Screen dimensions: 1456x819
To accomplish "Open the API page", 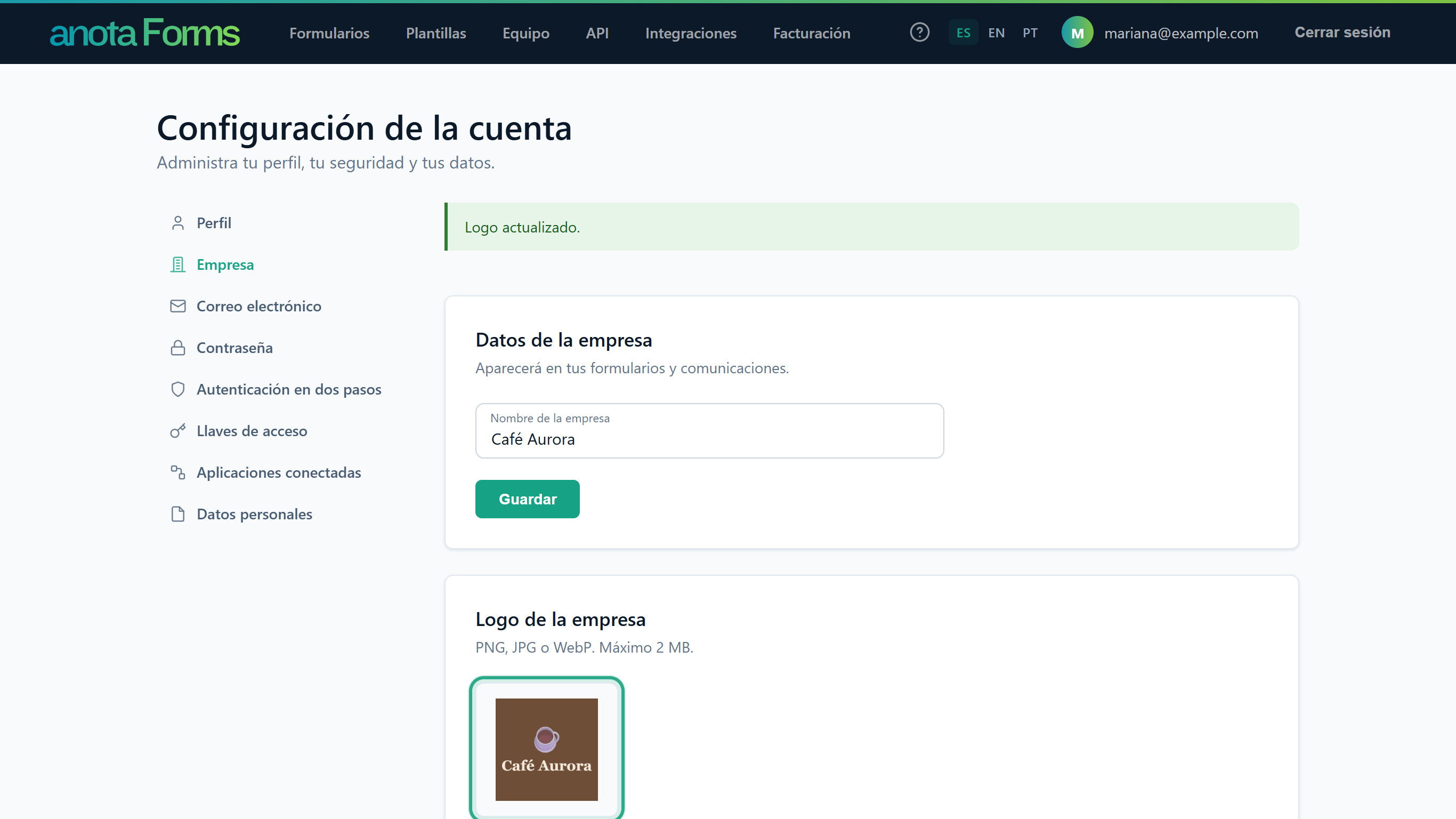I will [597, 34].
